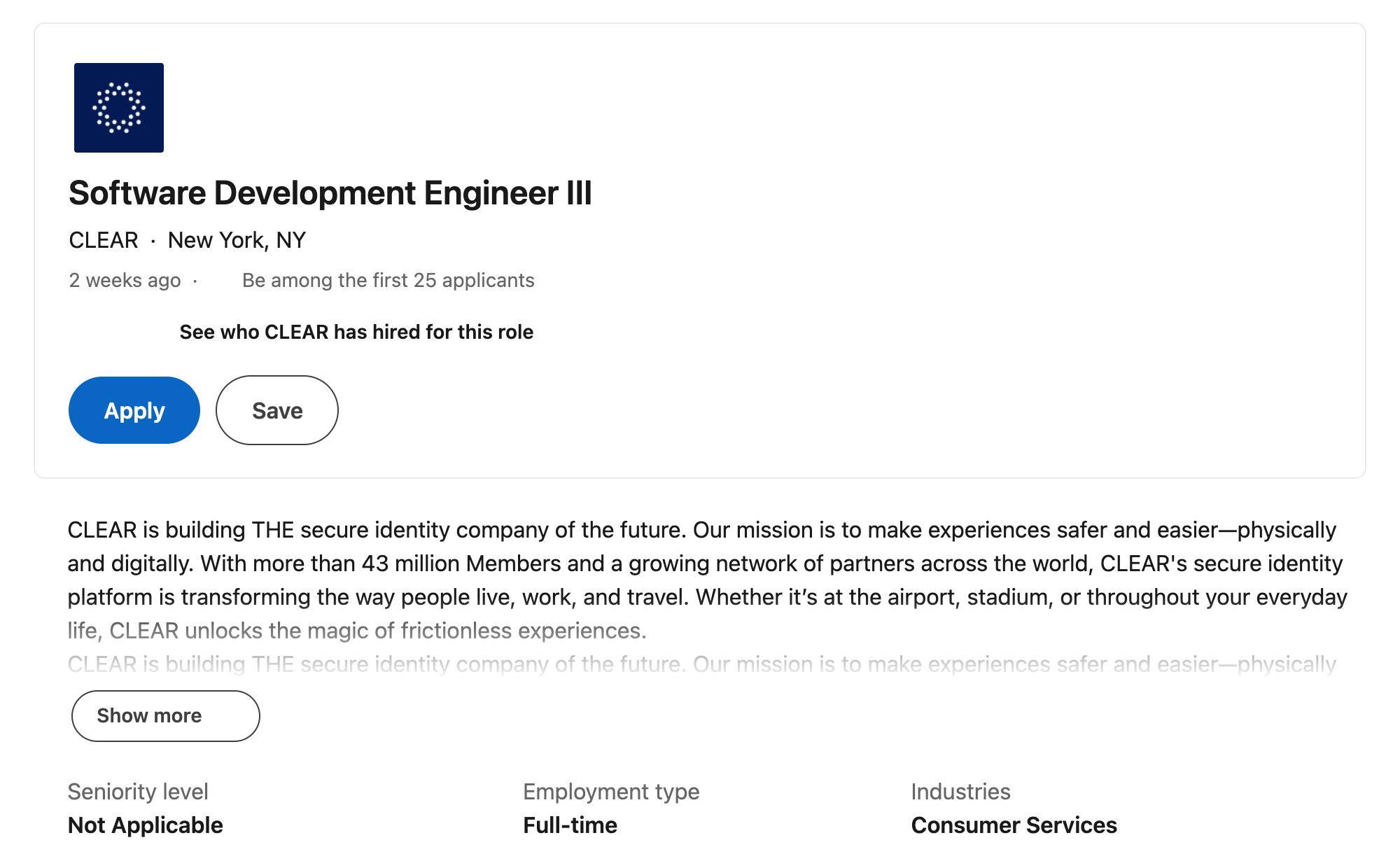Click the 'Industries' label
This screenshot has width=1400, height=868.
coord(960,792)
